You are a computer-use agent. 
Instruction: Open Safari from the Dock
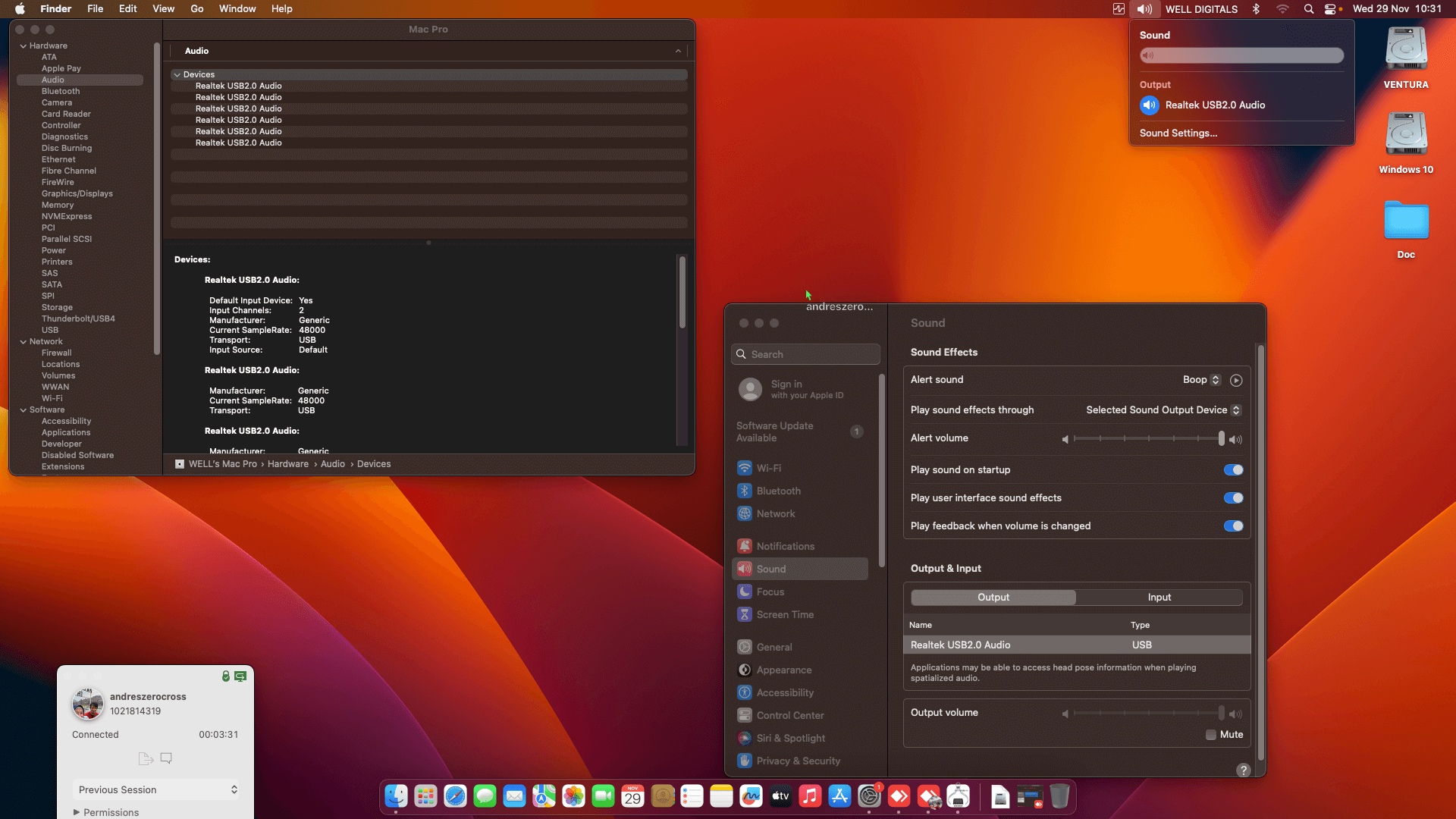pyautogui.click(x=455, y=796)
